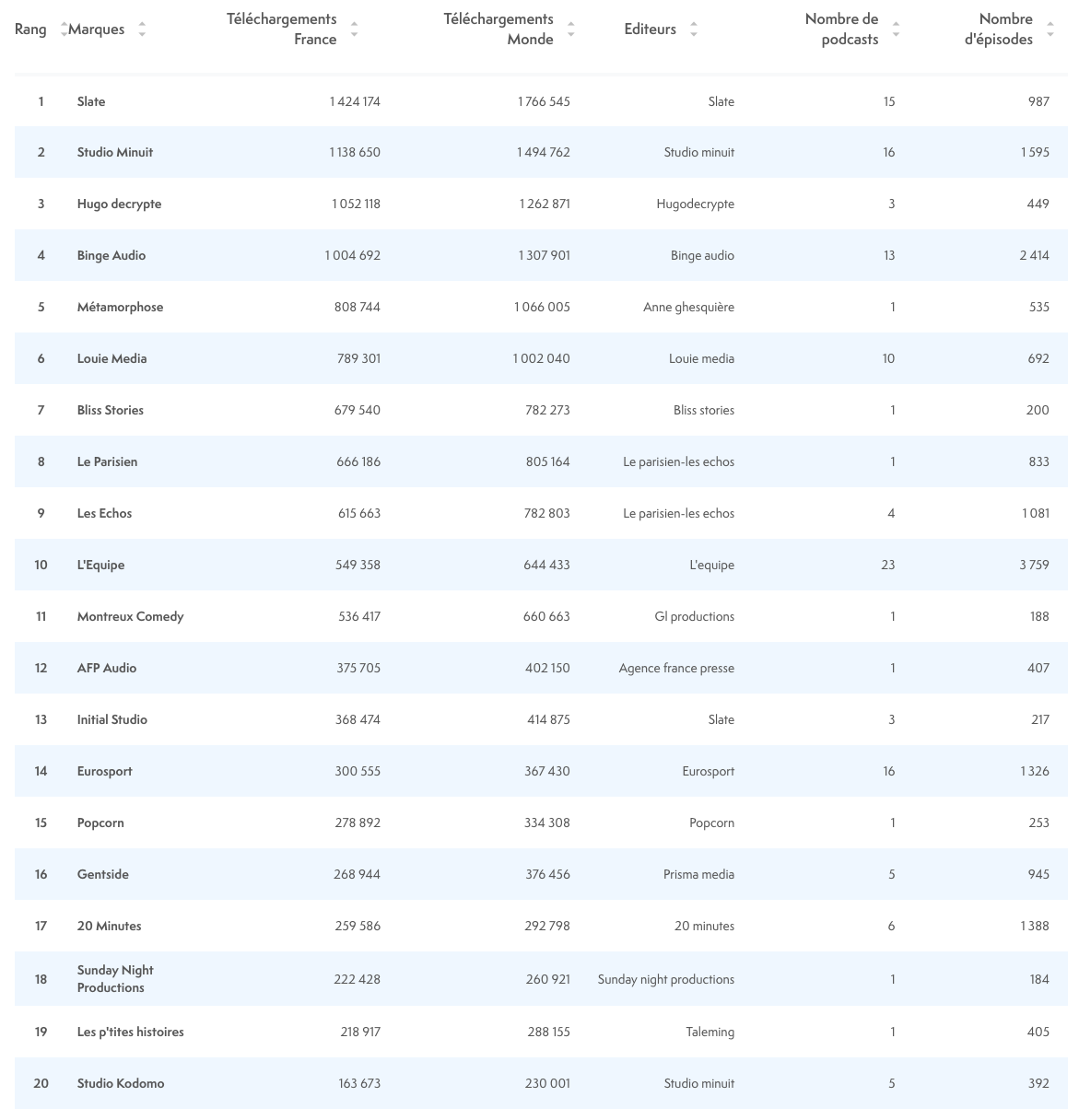Open the Métamorphose entry
The width and height of the screenshot is (1079, 1120).
pos(120,307)
